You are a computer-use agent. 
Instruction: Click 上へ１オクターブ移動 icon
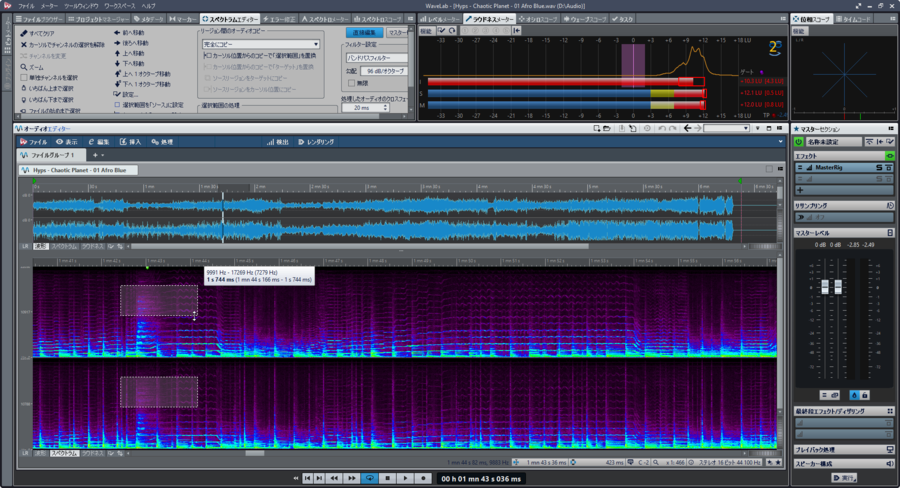coord(117,74)
